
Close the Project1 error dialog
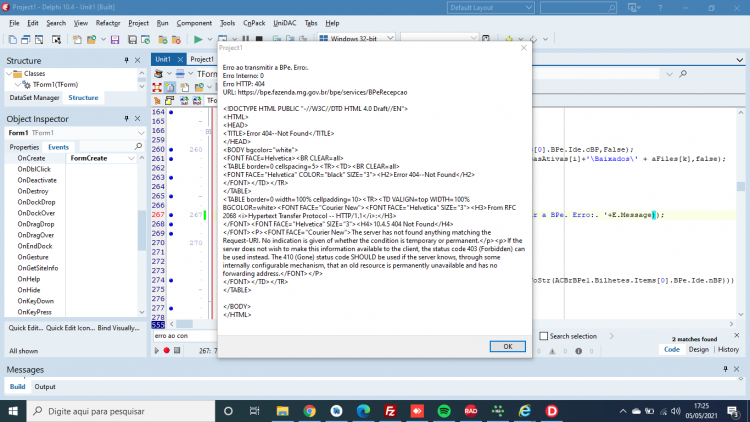pos(524,48)
